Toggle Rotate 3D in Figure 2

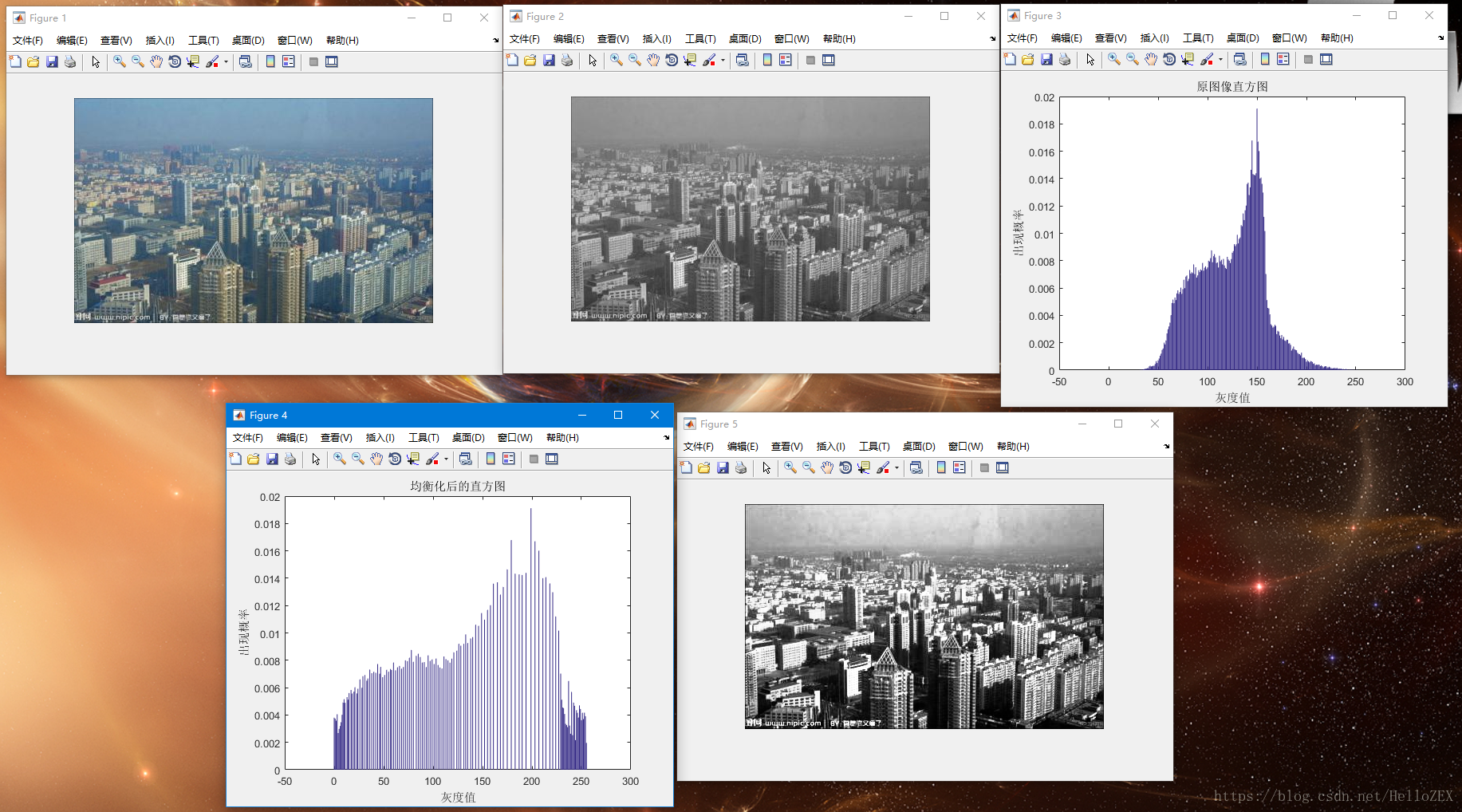tap(672, 60)
